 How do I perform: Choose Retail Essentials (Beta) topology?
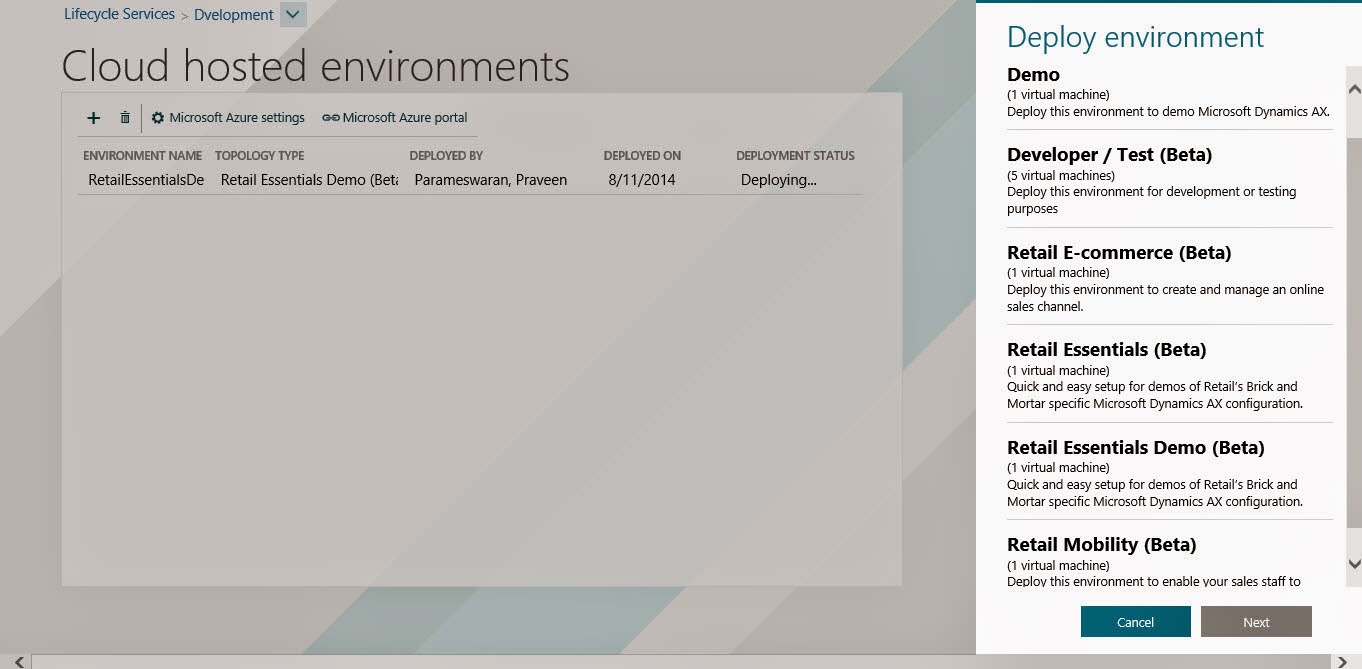1169,376
